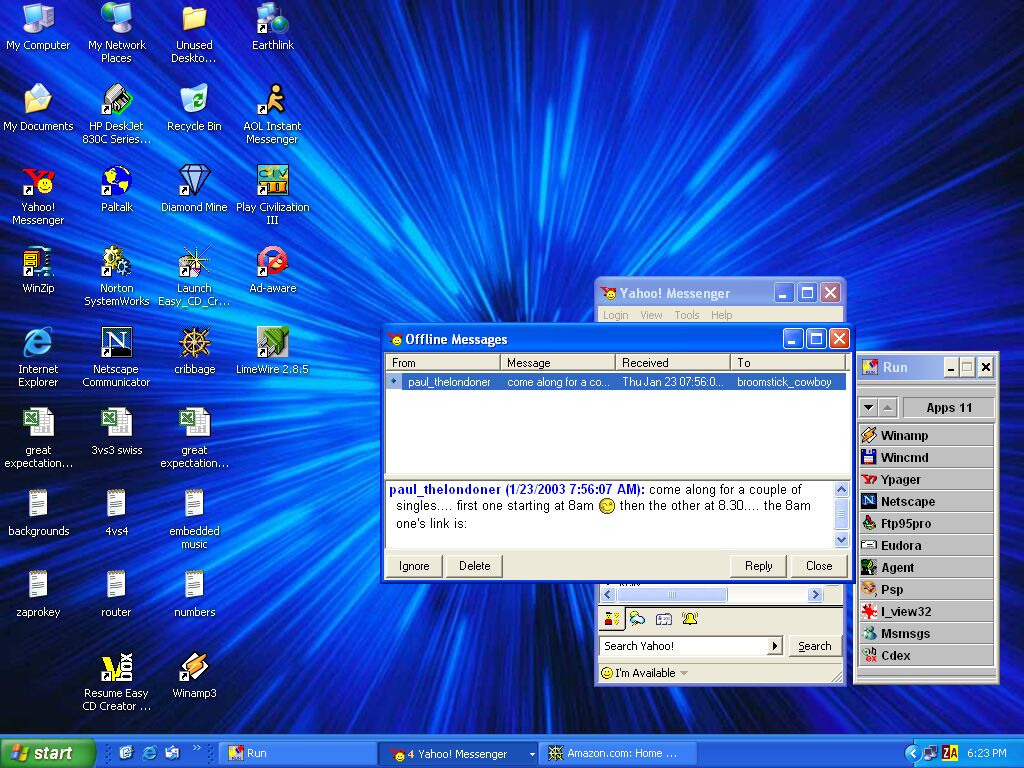1024x768 pixels.
Task: Open the I'm Available status dropdown
Action: pyautogui.click(x=644, y=673)
